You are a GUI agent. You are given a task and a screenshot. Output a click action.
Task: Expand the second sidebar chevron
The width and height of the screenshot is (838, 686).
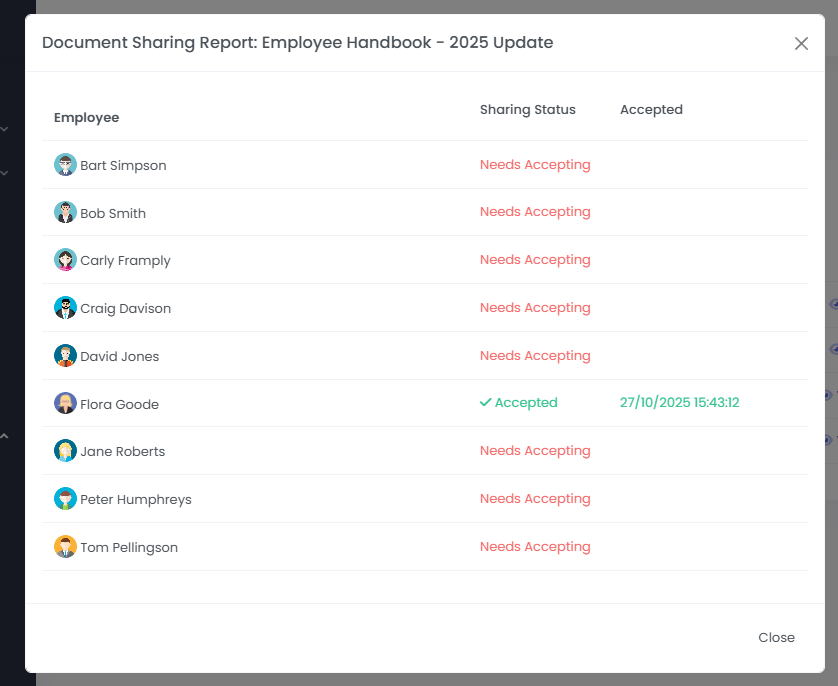pyautogui.click(x=5, y=172)
